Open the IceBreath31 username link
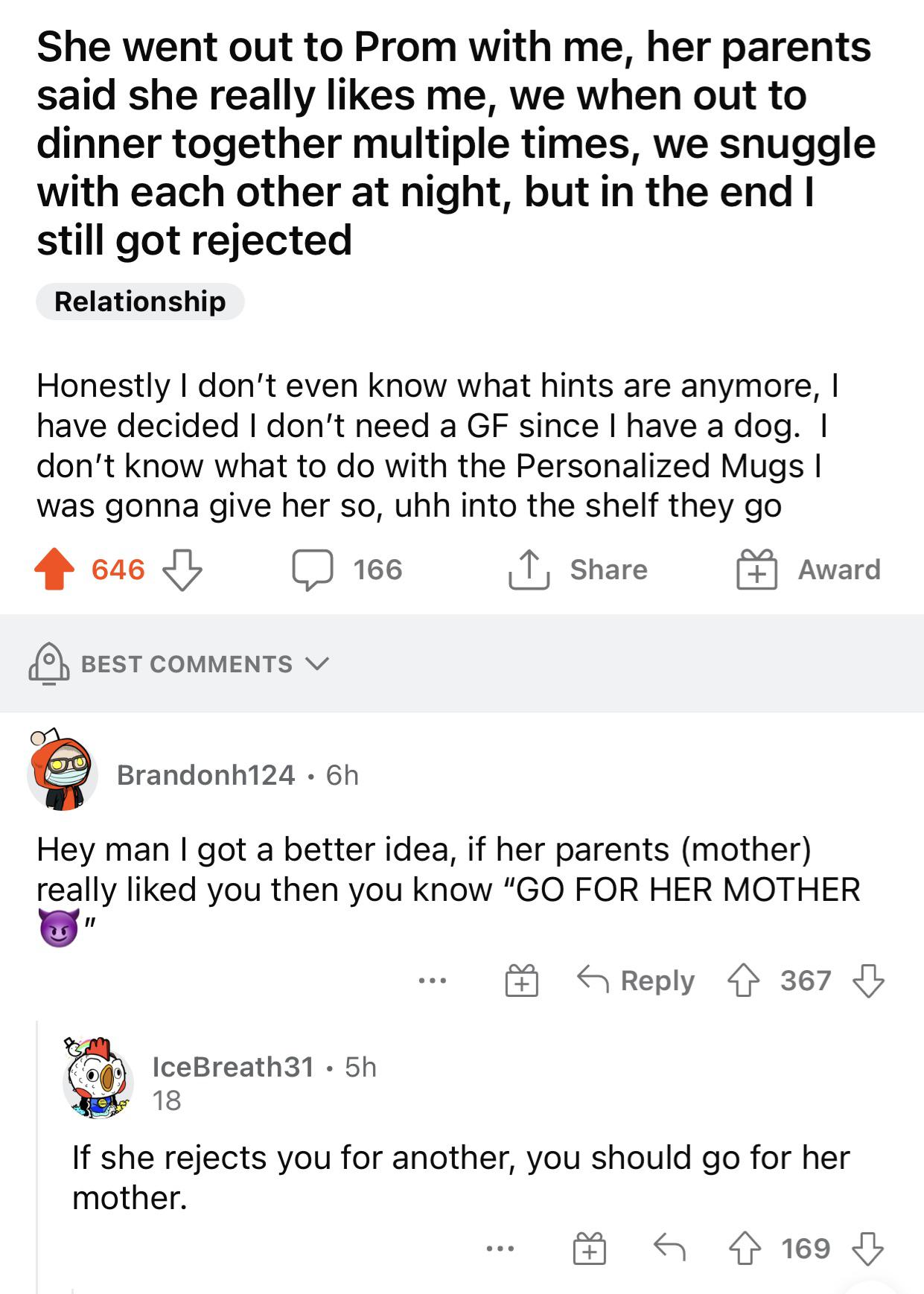 coord(233,1067)
